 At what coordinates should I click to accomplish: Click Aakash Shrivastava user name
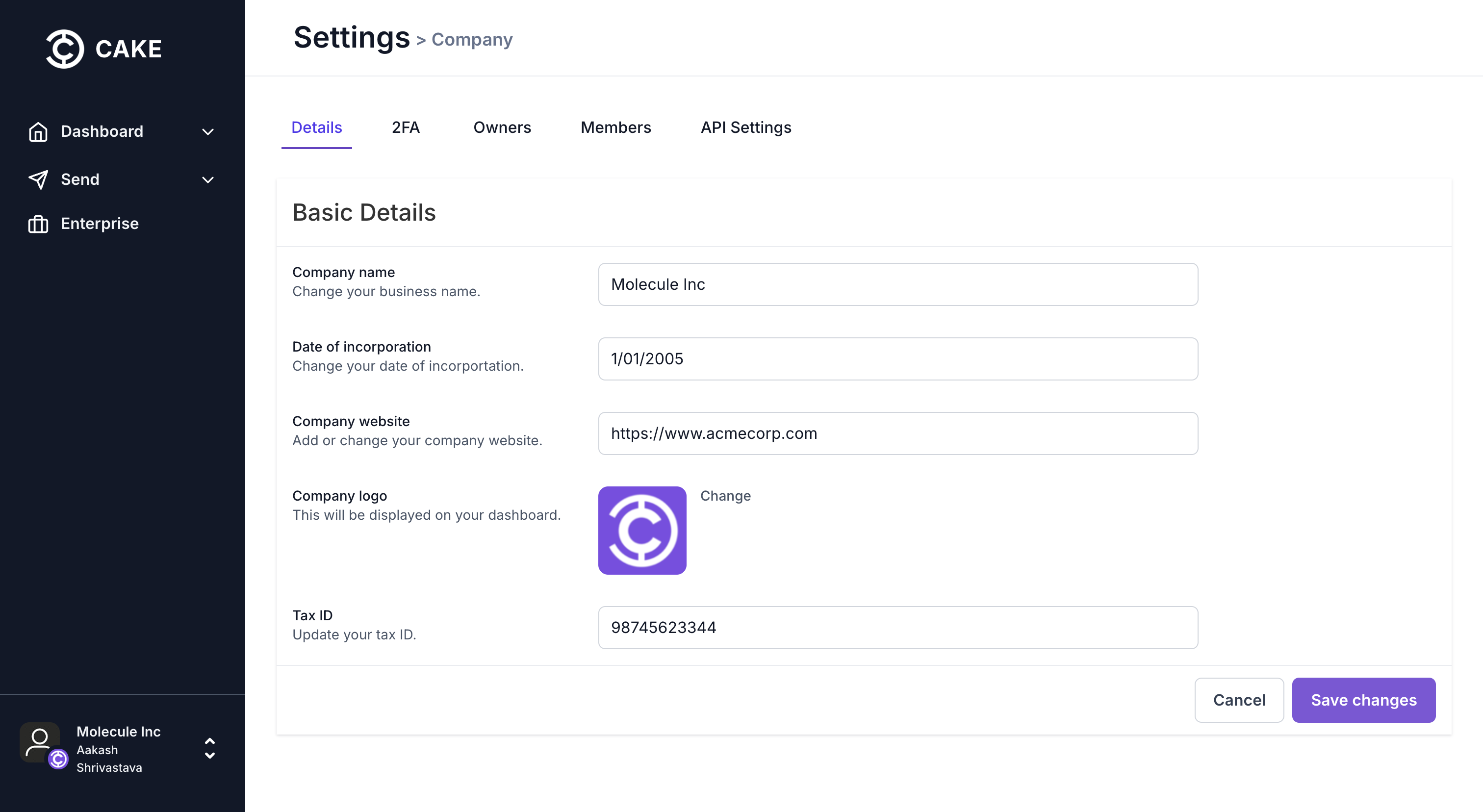[109, 759]
